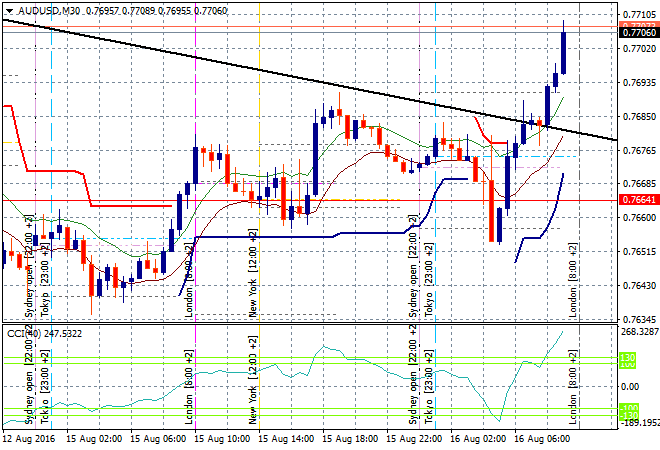The height and width of the screenshot is (450, 660).
Task: Select the 0.76765 price axis label
Action: (639, 150)
